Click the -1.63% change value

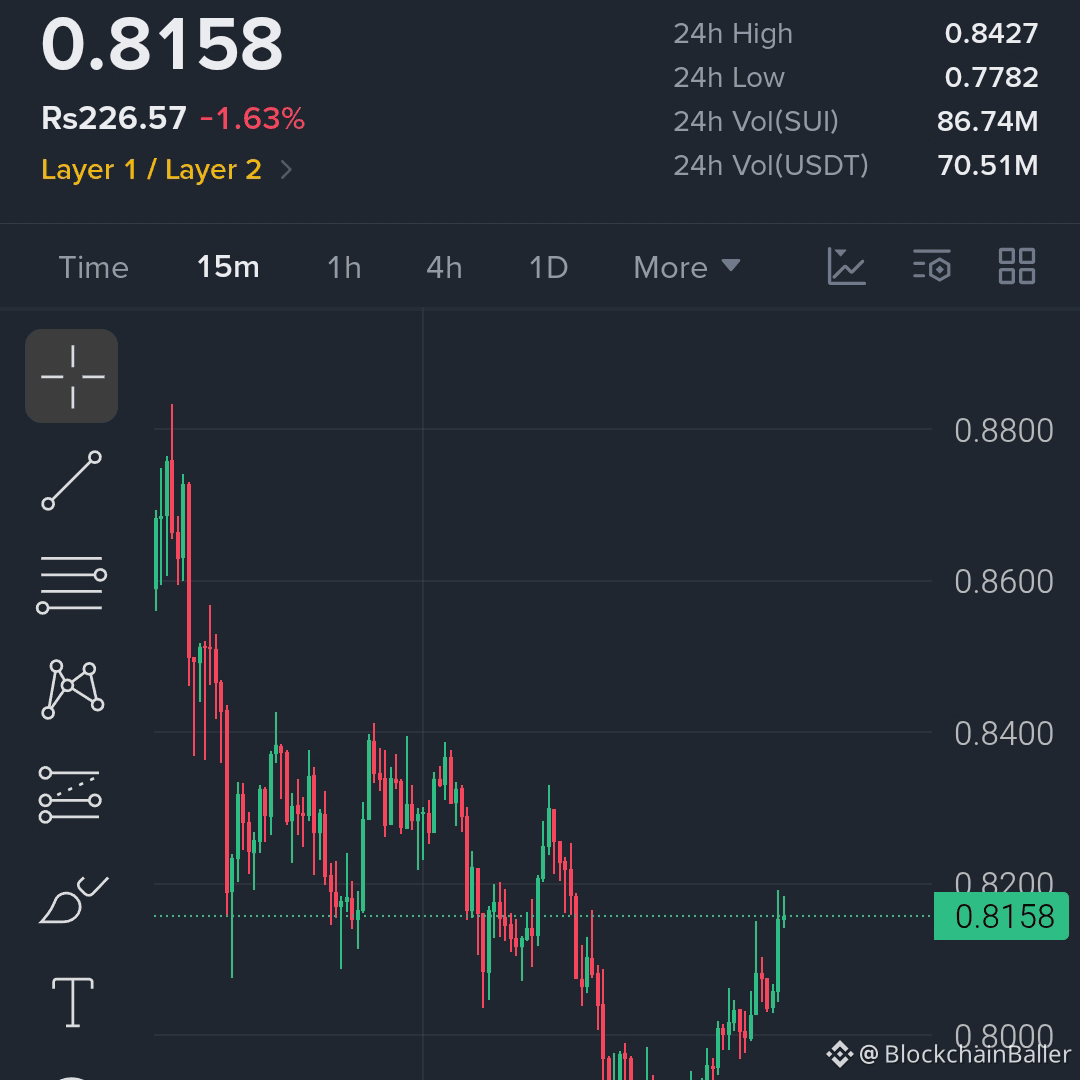click(252, 118)
